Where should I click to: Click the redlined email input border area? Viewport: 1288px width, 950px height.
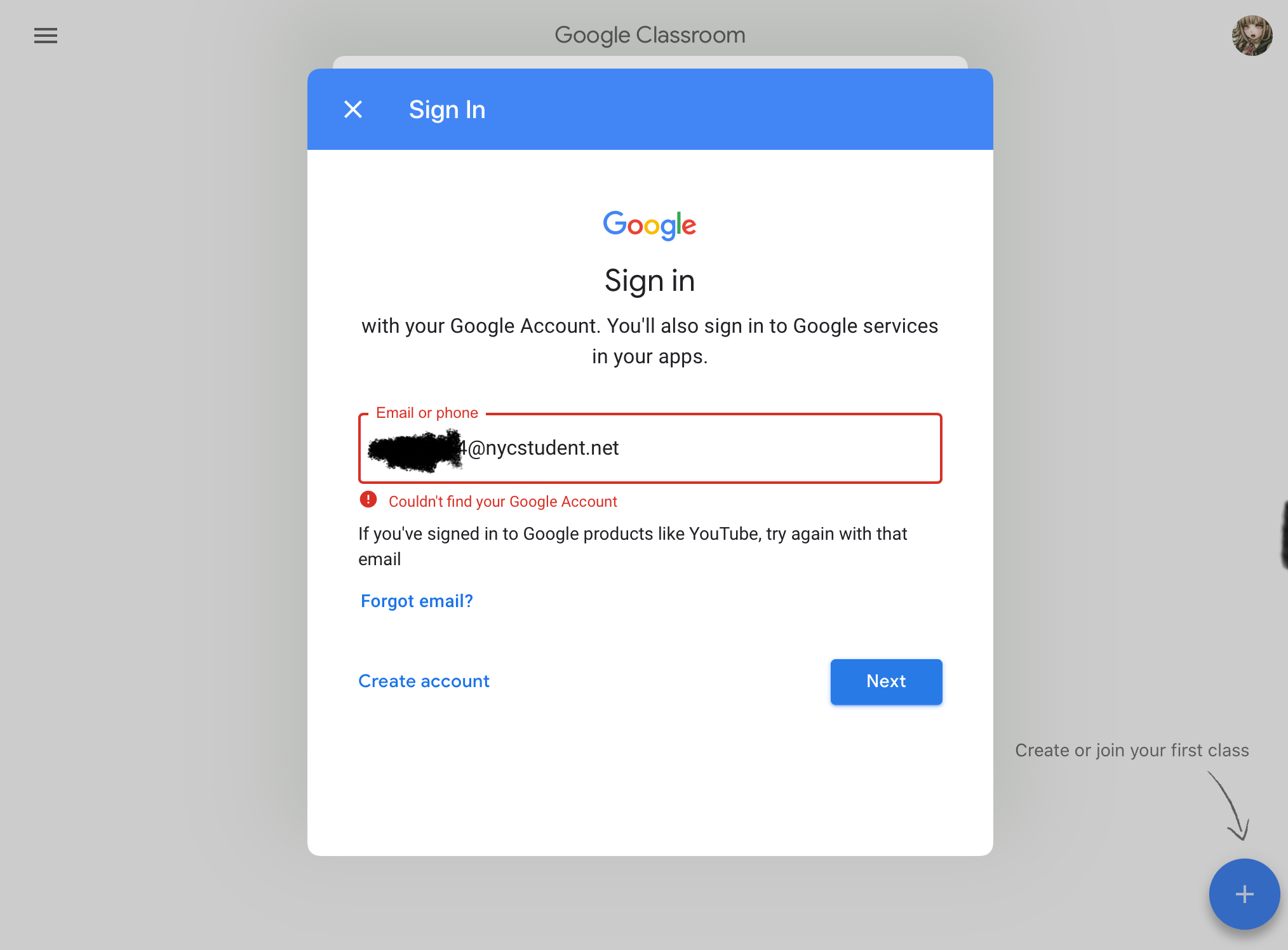click(650, 448)
